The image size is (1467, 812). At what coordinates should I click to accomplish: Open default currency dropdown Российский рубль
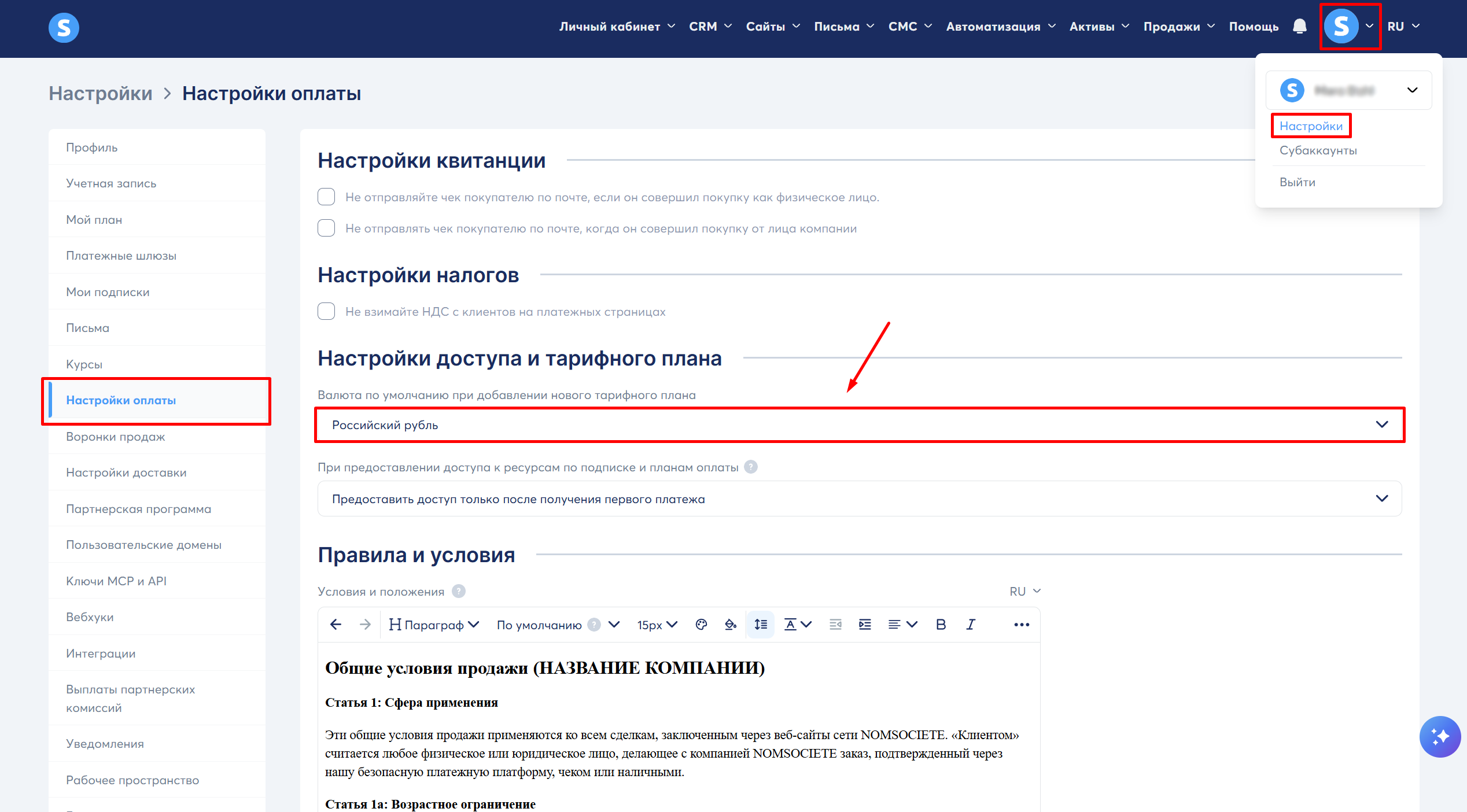click(860, 425)
